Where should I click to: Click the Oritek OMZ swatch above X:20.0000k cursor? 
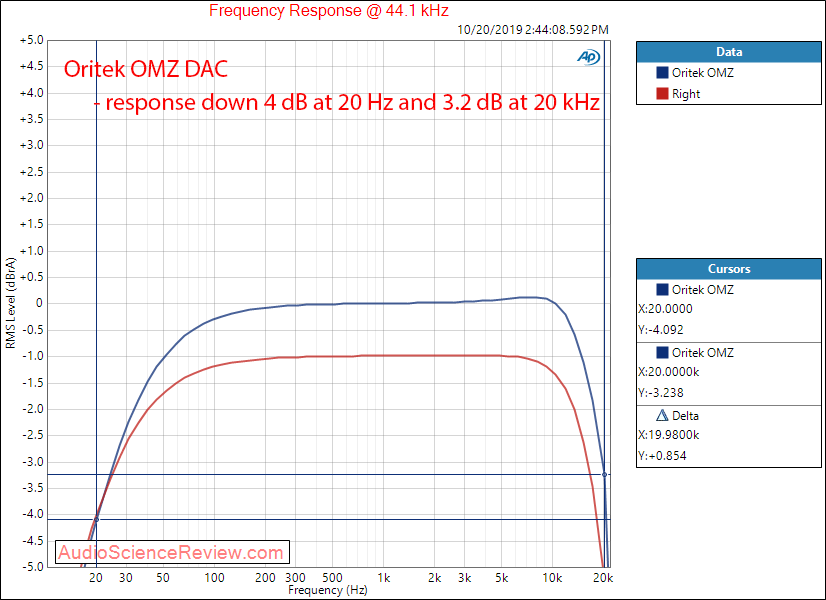(662, 352)
